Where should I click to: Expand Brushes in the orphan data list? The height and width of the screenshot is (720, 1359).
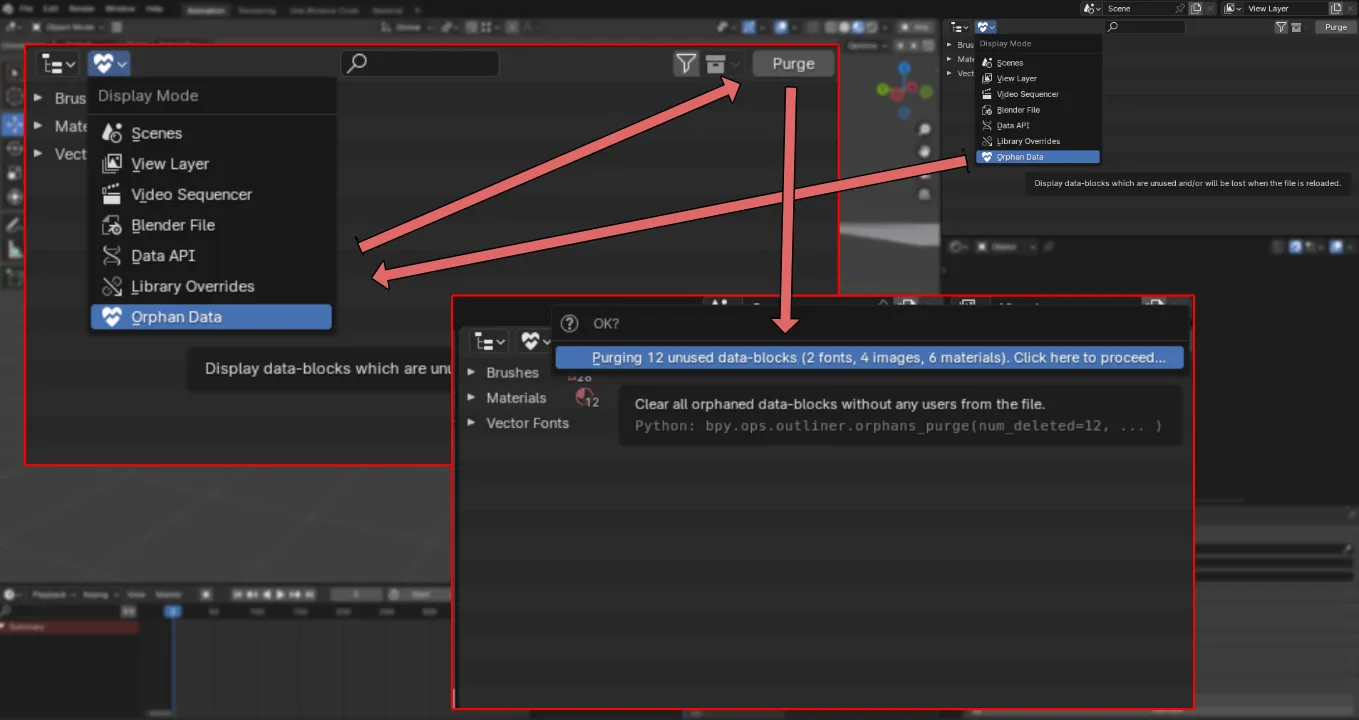(471, 372)
